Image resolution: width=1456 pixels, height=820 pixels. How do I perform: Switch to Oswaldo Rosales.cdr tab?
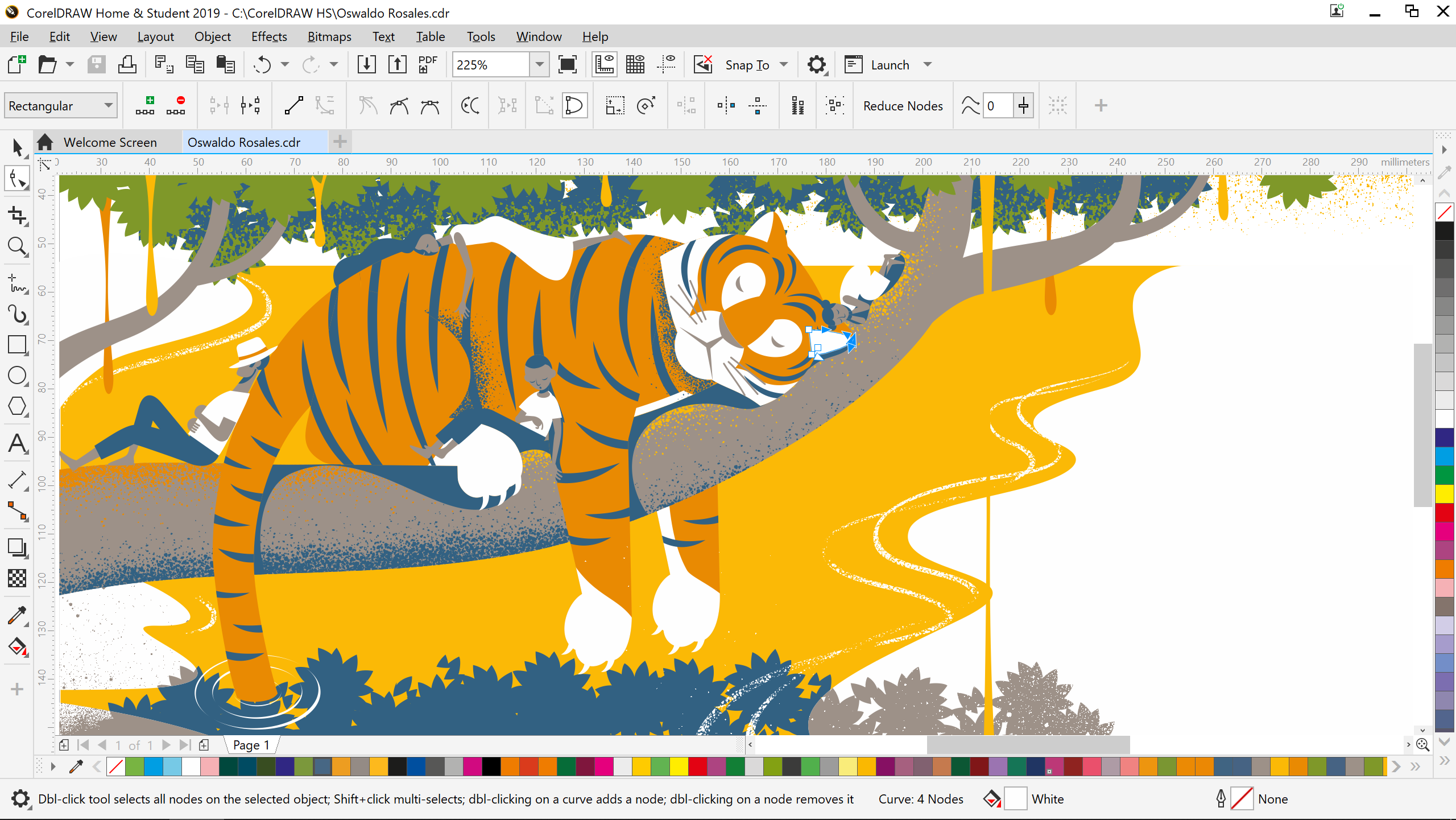click(244, 141)
